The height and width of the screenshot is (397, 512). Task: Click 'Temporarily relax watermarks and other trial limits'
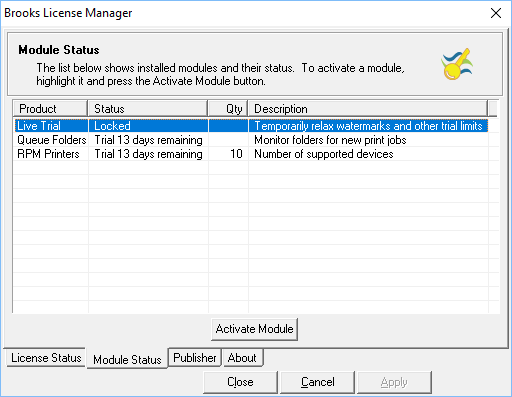[368, 126]
